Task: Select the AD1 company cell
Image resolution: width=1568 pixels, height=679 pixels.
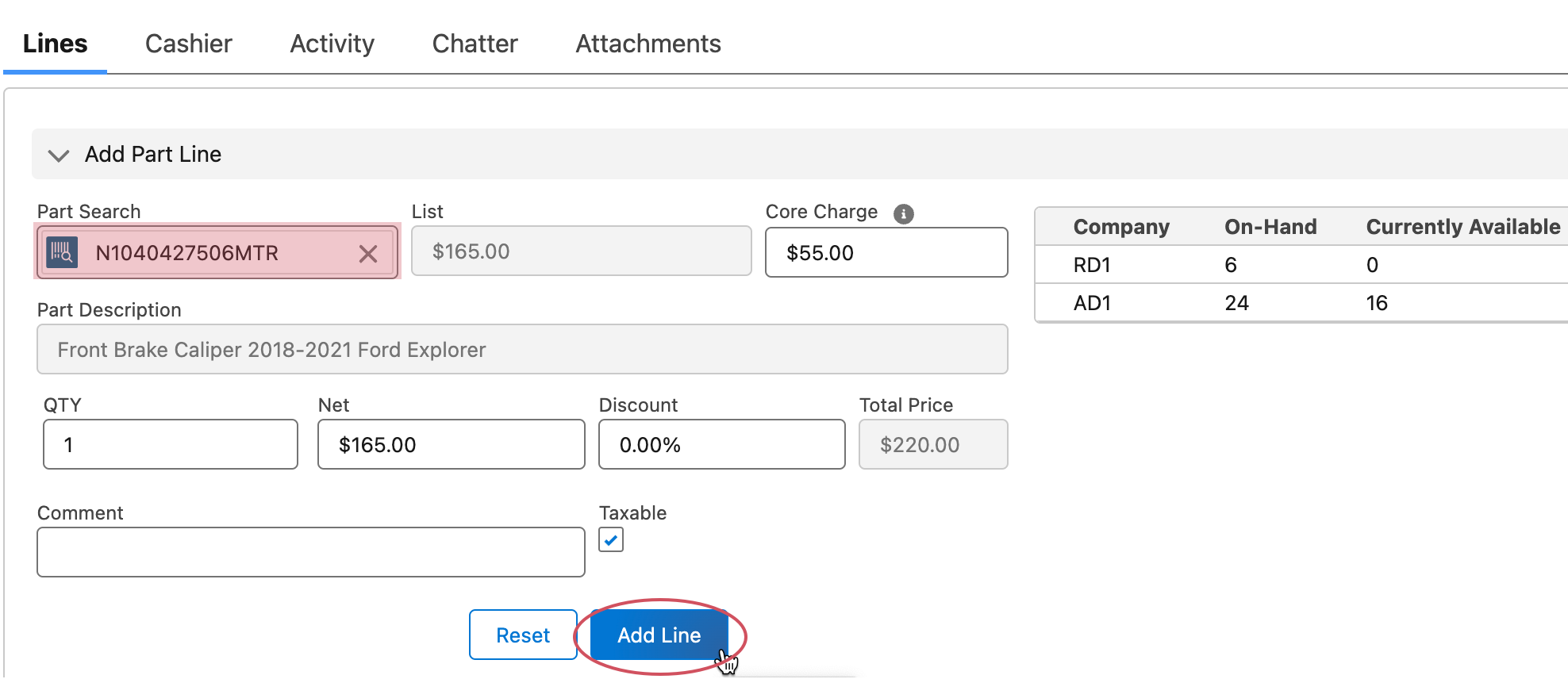Action: point(1092,303)
